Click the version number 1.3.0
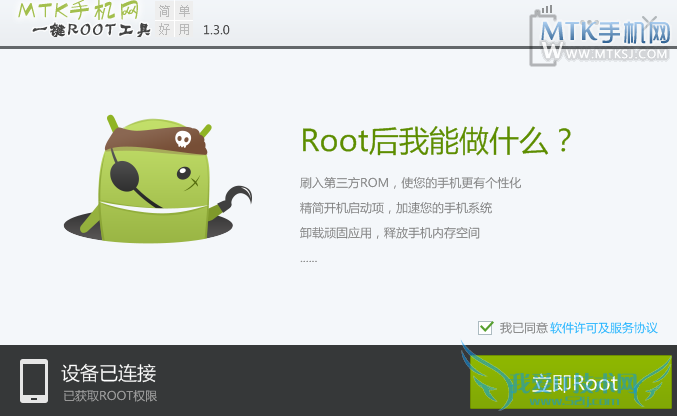The height and width of the screenshot is (416, 677). click(216, 30)
